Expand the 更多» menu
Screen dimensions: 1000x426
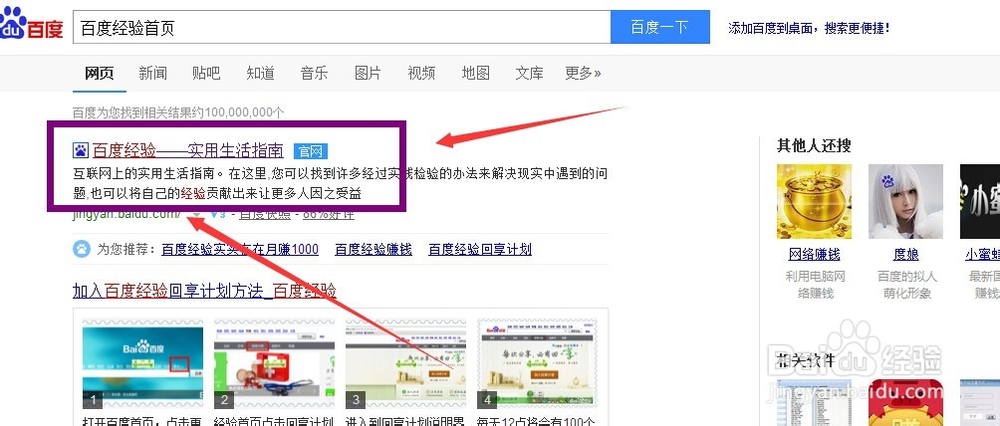point(583,73)
